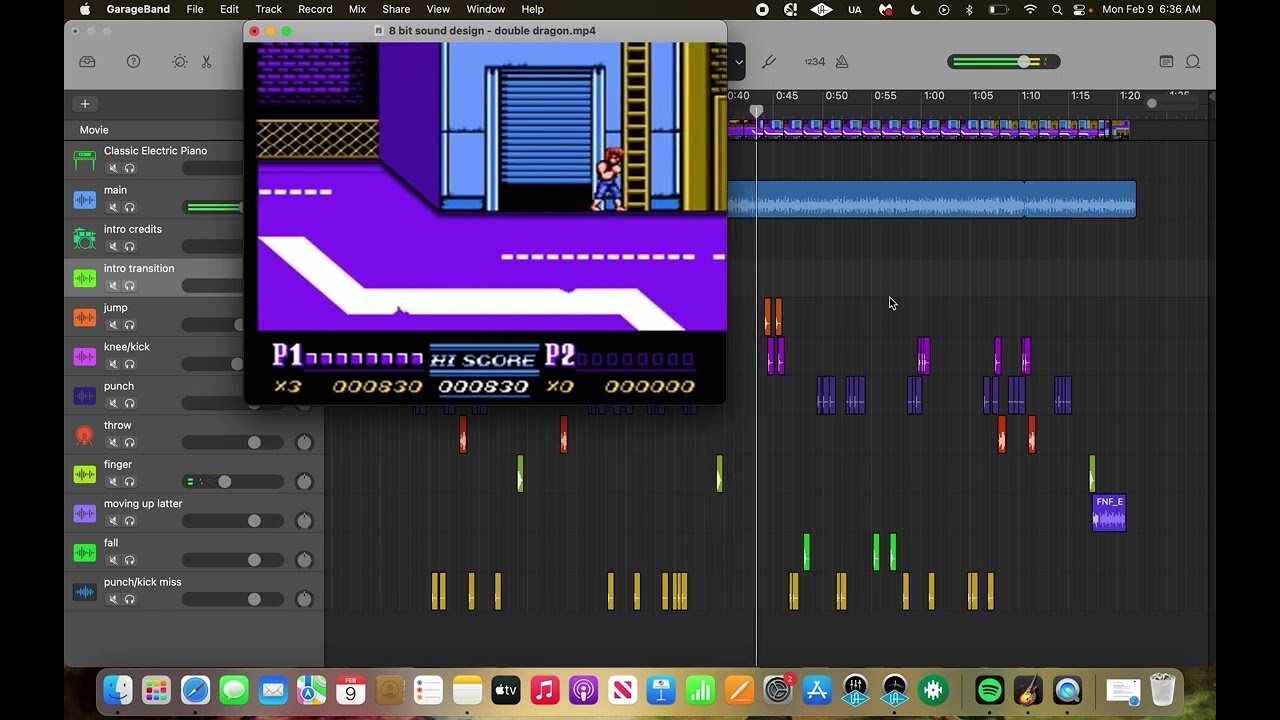Open the File menu
The width and height of the screenshot is (1280, 720).
(195, 9)
